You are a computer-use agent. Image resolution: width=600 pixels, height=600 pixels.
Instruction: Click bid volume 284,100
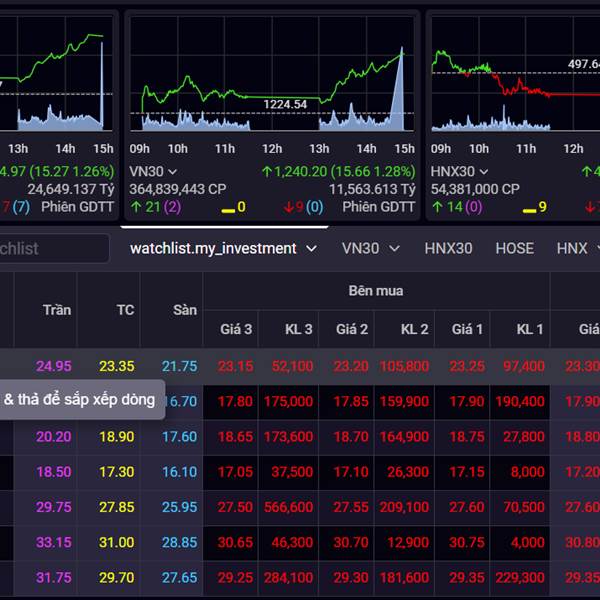coord(289,577)
